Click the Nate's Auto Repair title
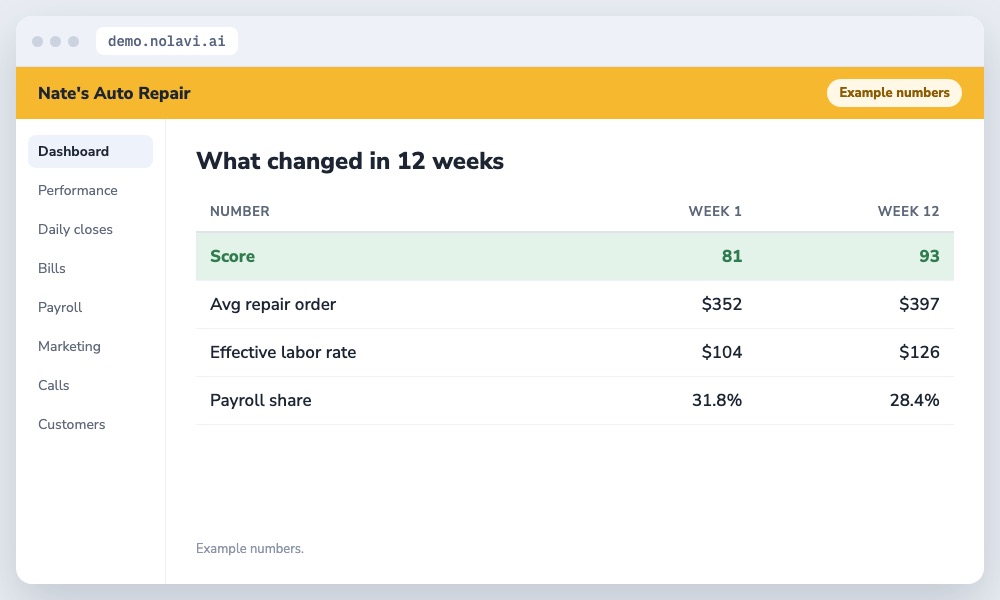 click(x=114, y=93)
